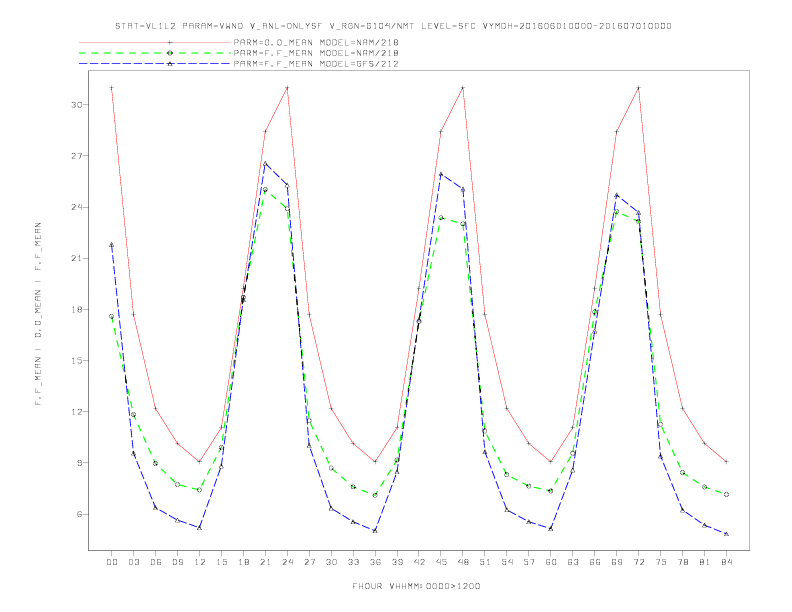Click x-axis forecast hour label 06
Screen dimensions: 792x612
pos(156,562)
